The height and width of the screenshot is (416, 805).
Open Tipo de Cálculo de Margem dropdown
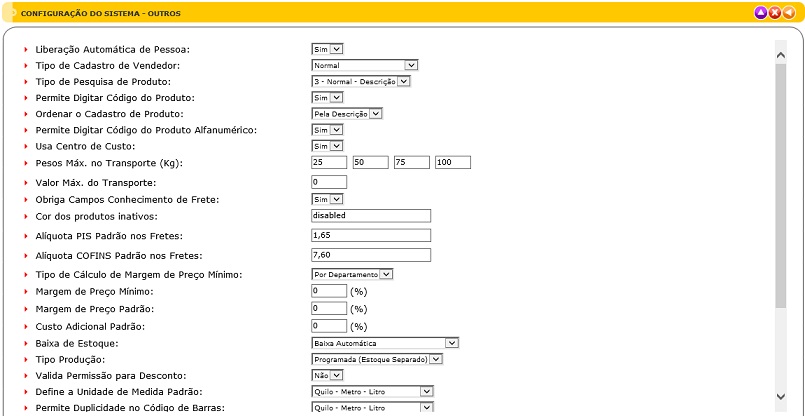point(353,274)
